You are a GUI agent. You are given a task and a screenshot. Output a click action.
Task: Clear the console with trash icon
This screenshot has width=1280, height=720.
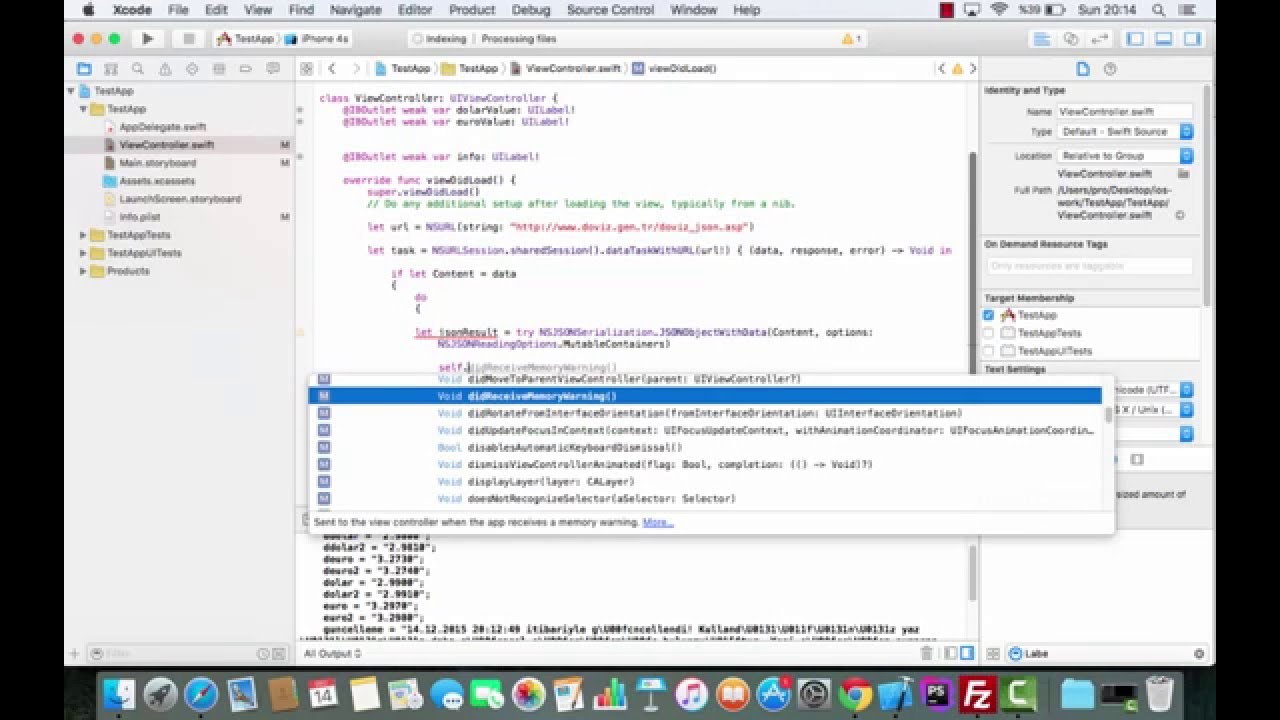coord(926,653)
